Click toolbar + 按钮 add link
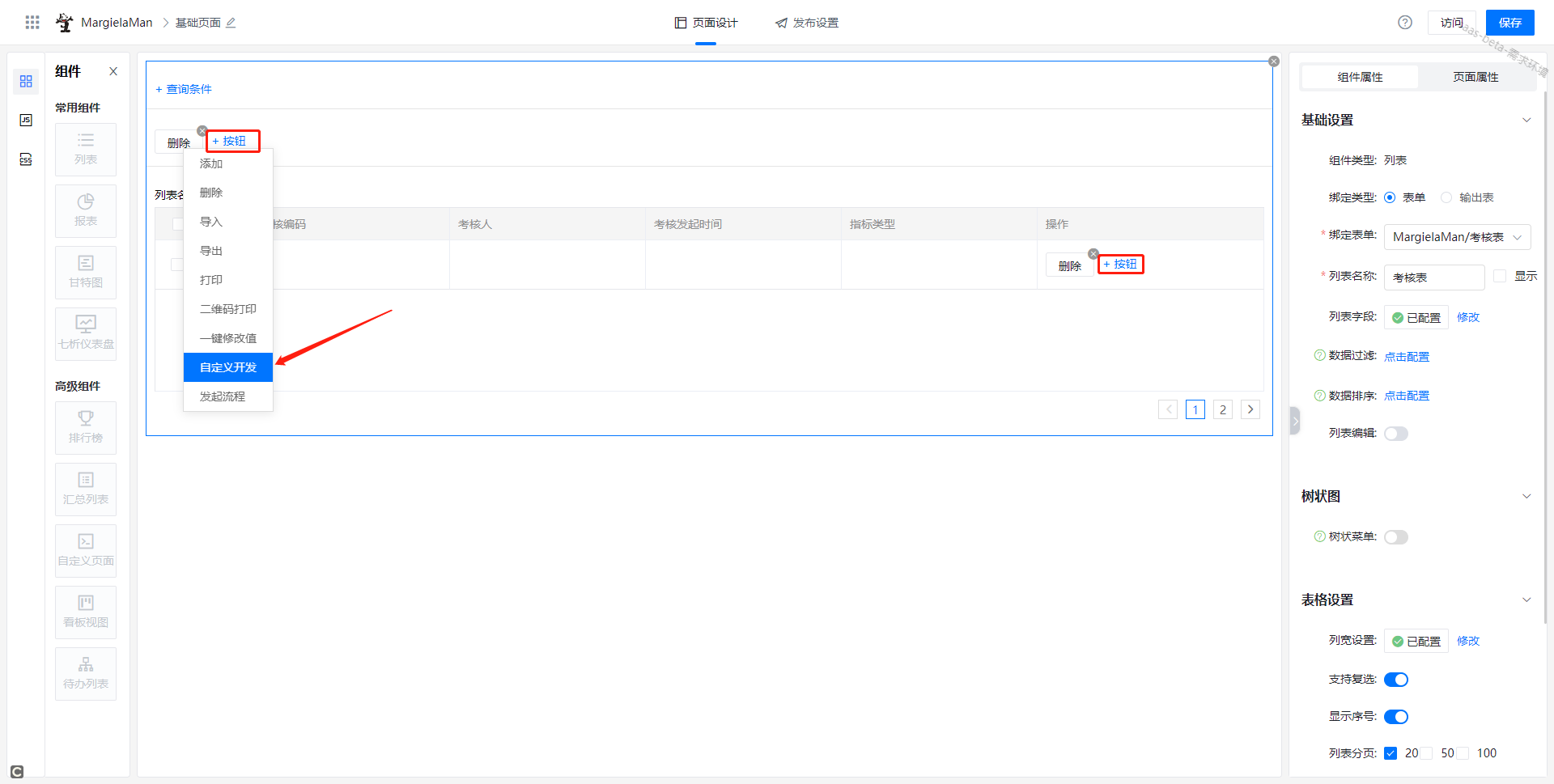1554x784 pixels. pyautogui.click(x=229, y=141)
